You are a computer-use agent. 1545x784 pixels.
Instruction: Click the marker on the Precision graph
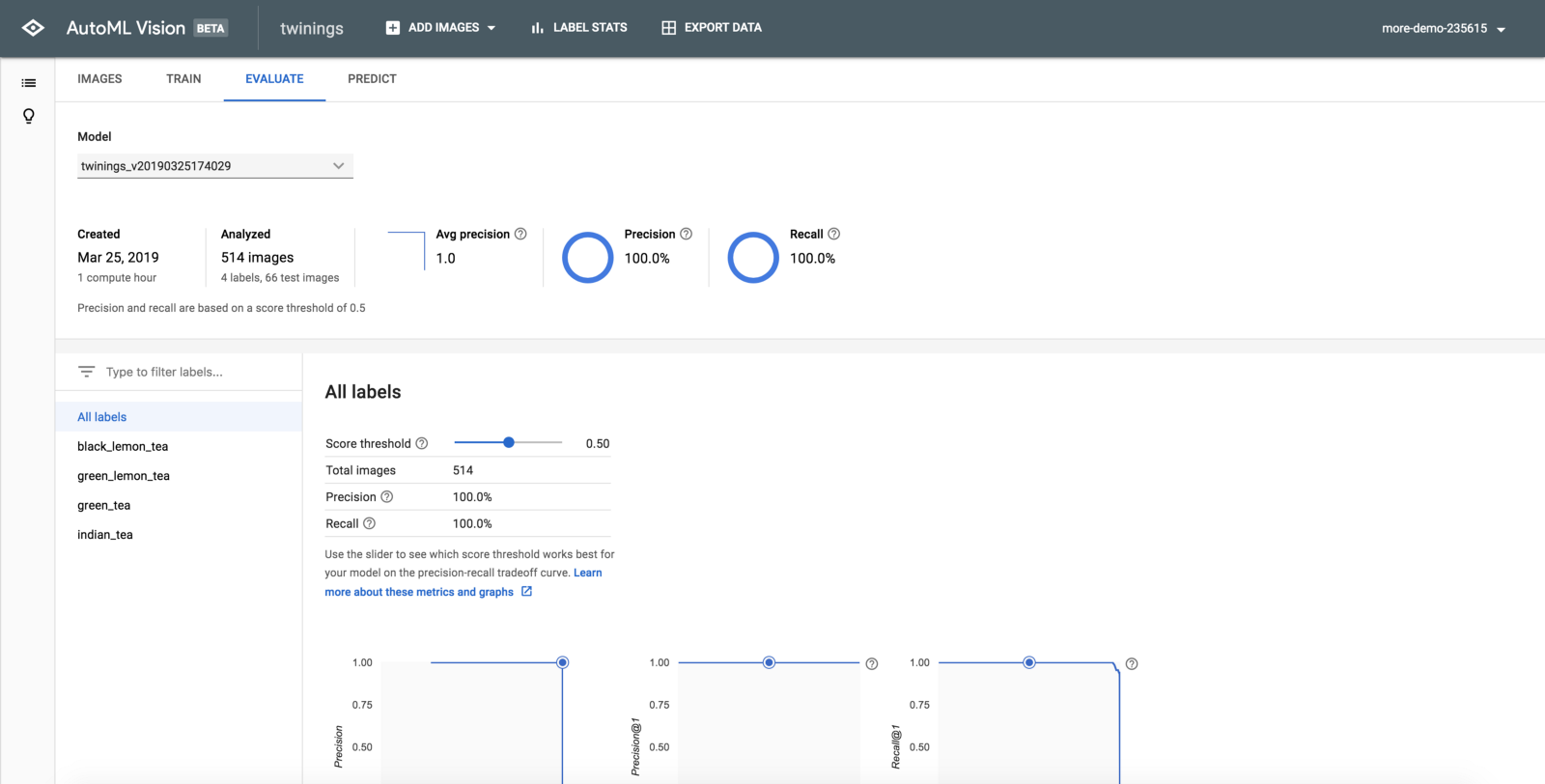tap(562, 662)
